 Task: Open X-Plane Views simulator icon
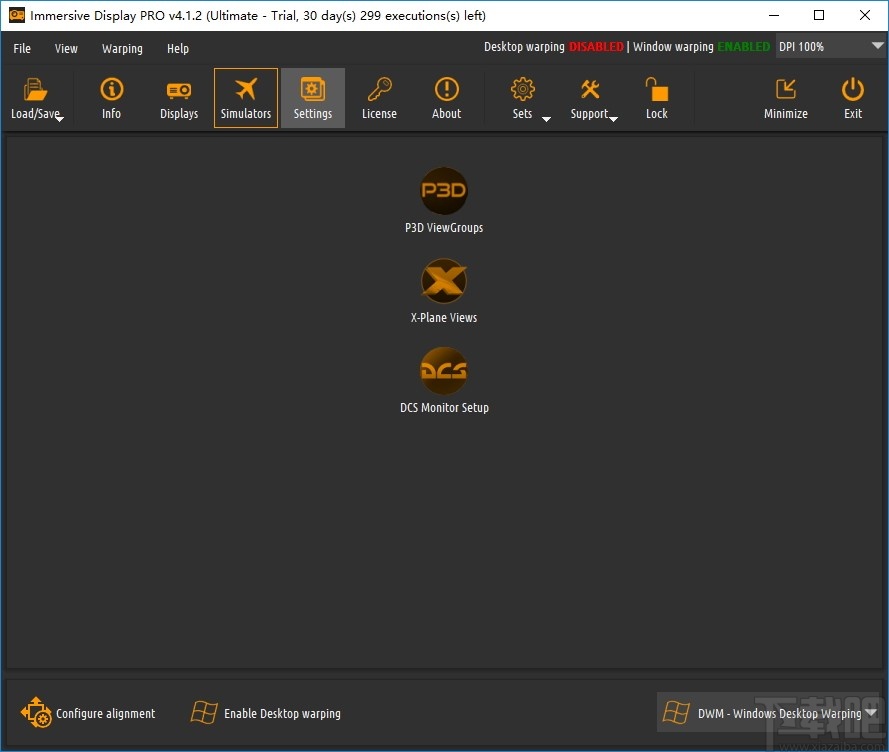click(x=444, y=281)
